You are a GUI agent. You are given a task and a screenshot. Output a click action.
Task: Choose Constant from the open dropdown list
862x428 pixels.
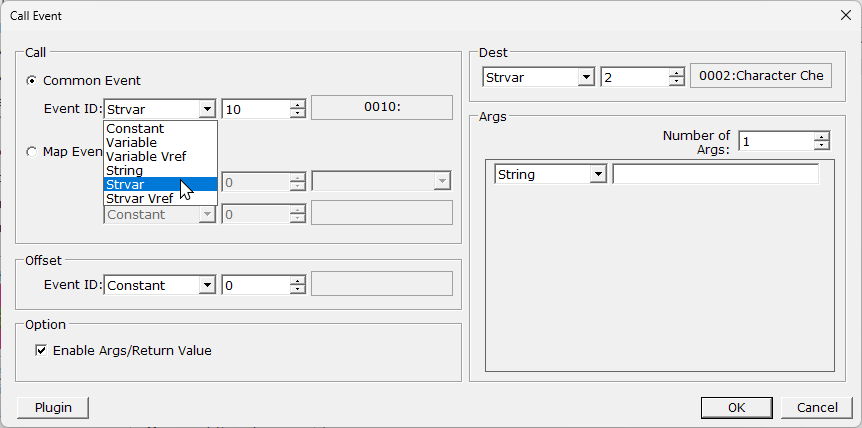coord(161,129)
